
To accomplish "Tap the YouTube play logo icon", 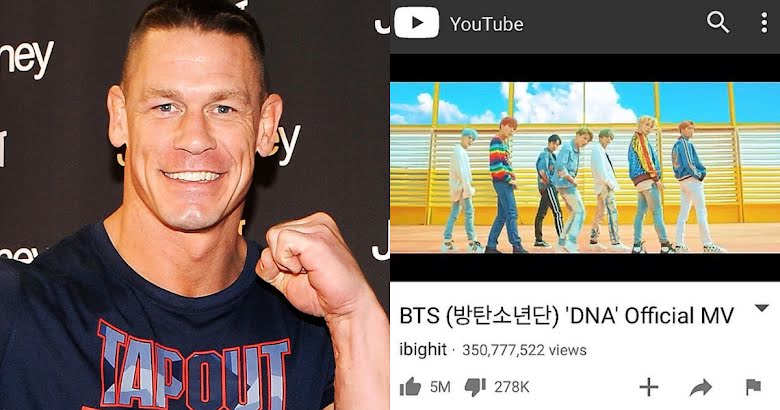I will (x=416, y=22).
